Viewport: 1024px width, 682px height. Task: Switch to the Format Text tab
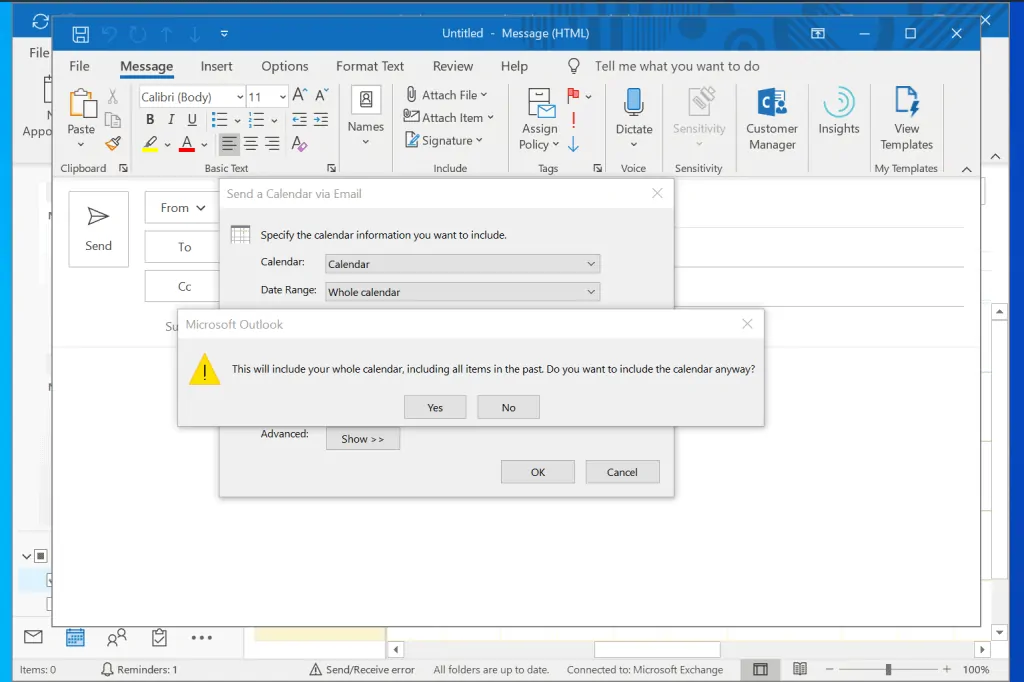coord(369,66)
